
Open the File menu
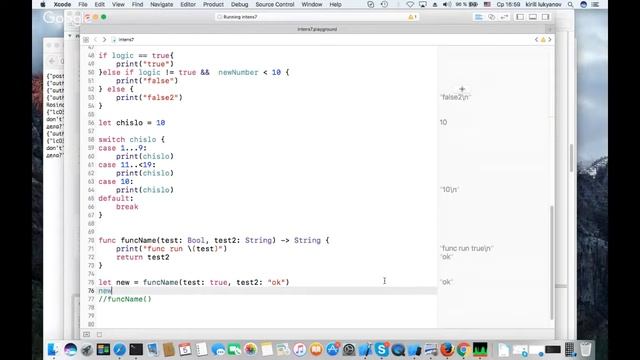(83, 4)
